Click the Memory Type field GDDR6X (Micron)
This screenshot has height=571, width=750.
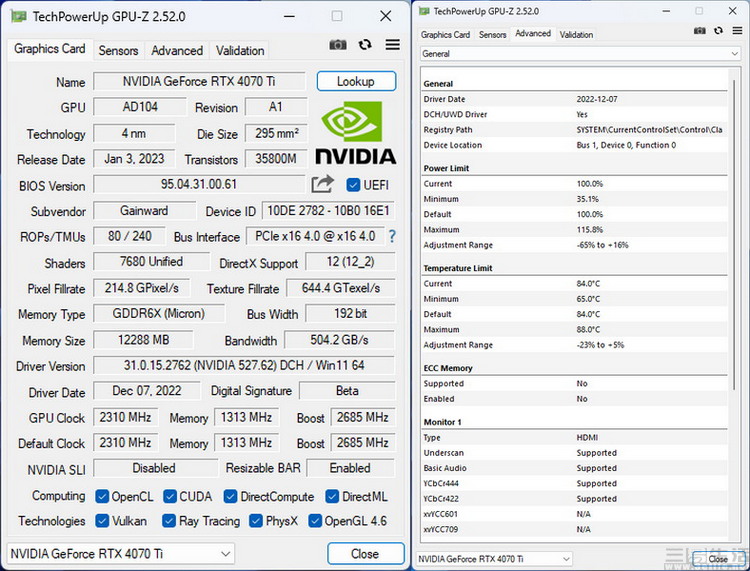[159, 314]
